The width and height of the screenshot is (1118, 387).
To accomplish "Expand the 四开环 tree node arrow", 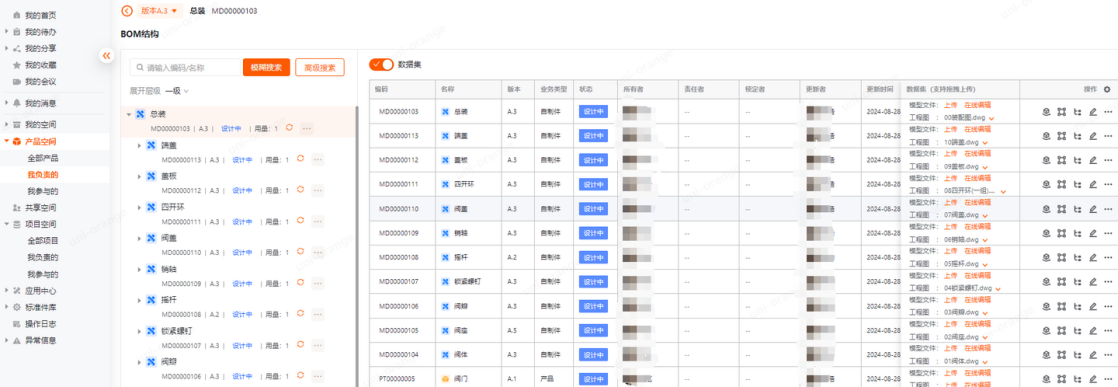I will (x=139, y=207).
